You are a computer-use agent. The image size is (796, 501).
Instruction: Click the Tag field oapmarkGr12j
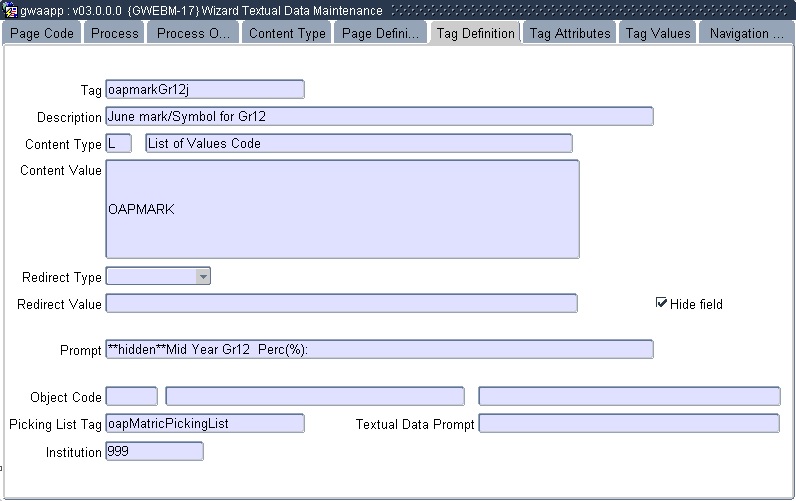(x=205, y=89)
